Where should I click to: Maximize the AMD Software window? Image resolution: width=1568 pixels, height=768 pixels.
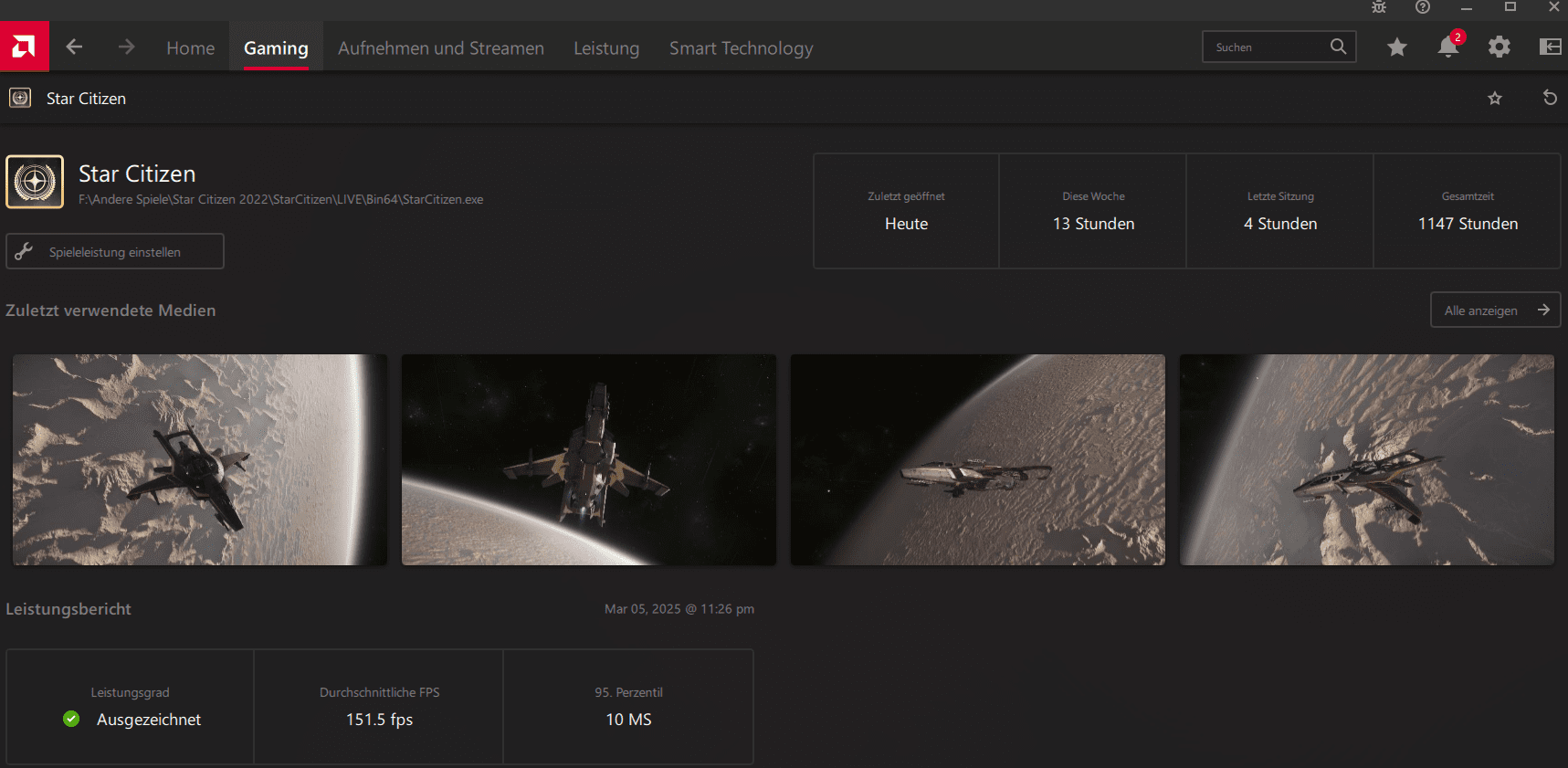1510,7
